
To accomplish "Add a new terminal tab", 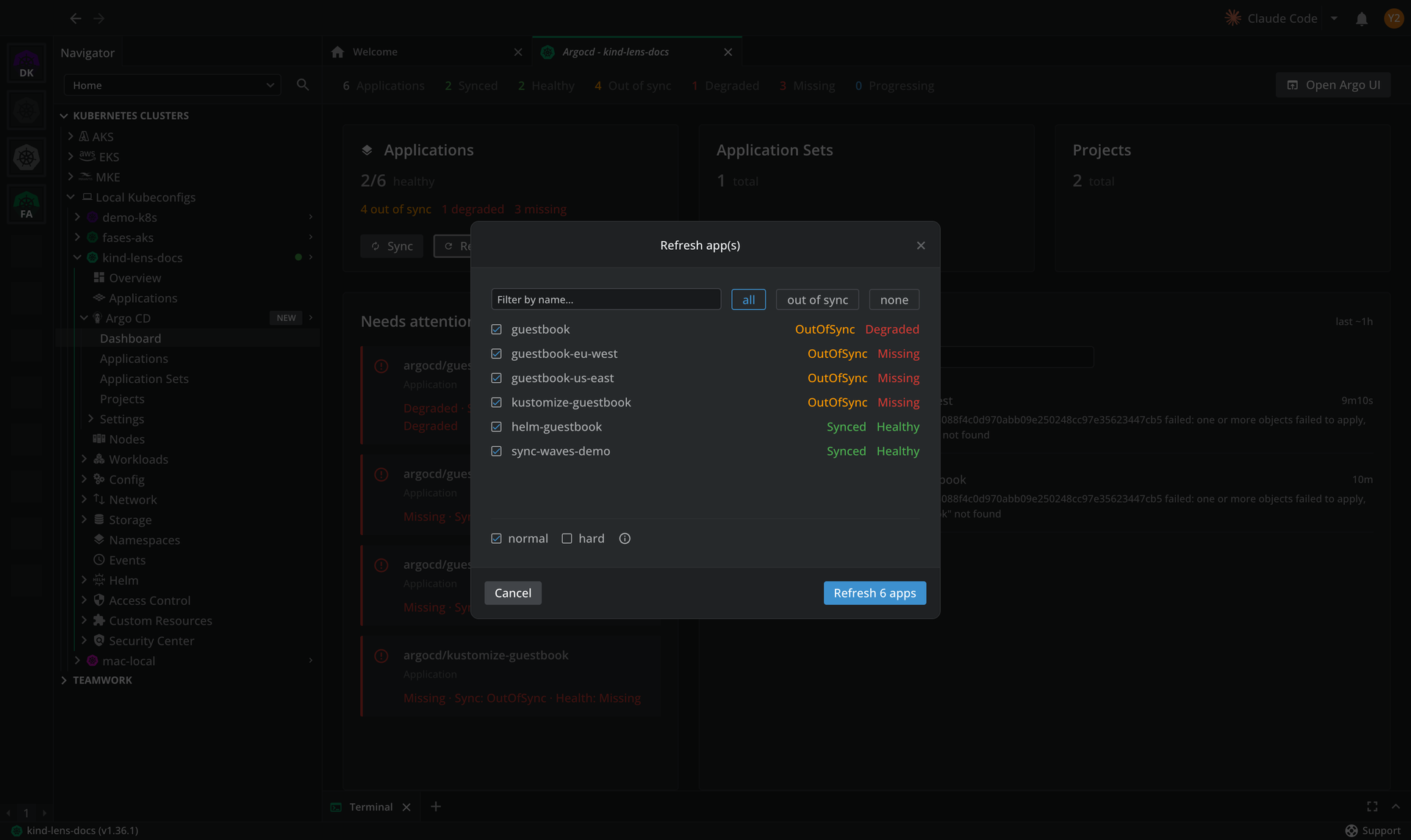I will (x=436, y=806).
